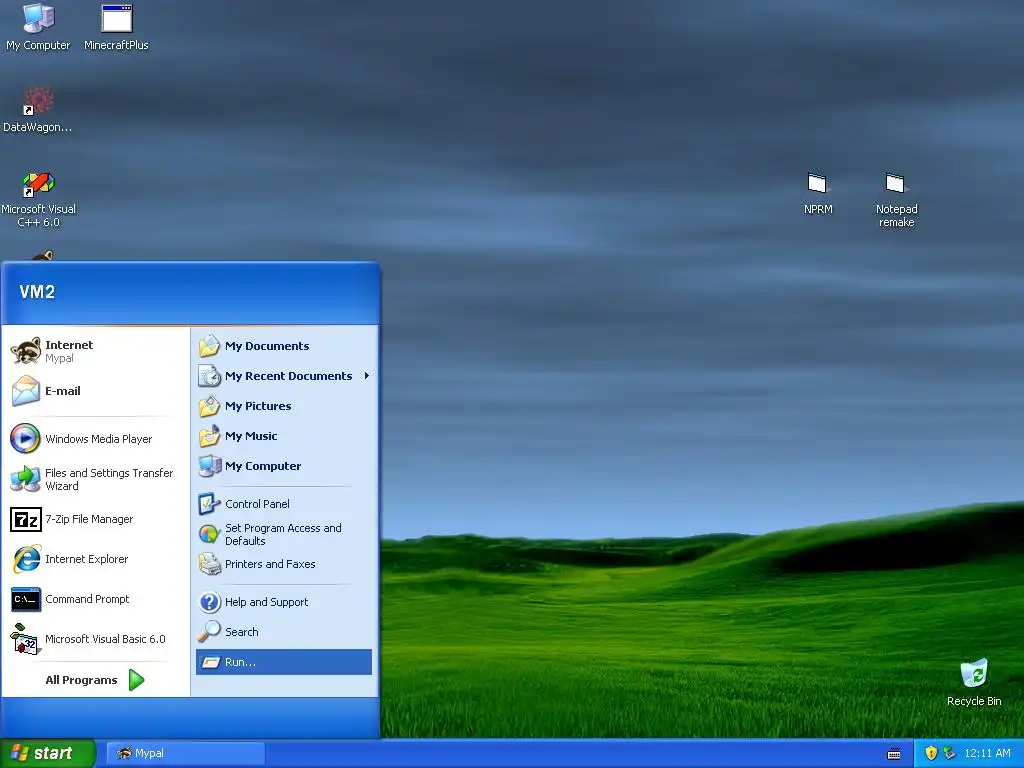Open the My Computer desktop icon
1024x768 pixels.
click(38, 27)
